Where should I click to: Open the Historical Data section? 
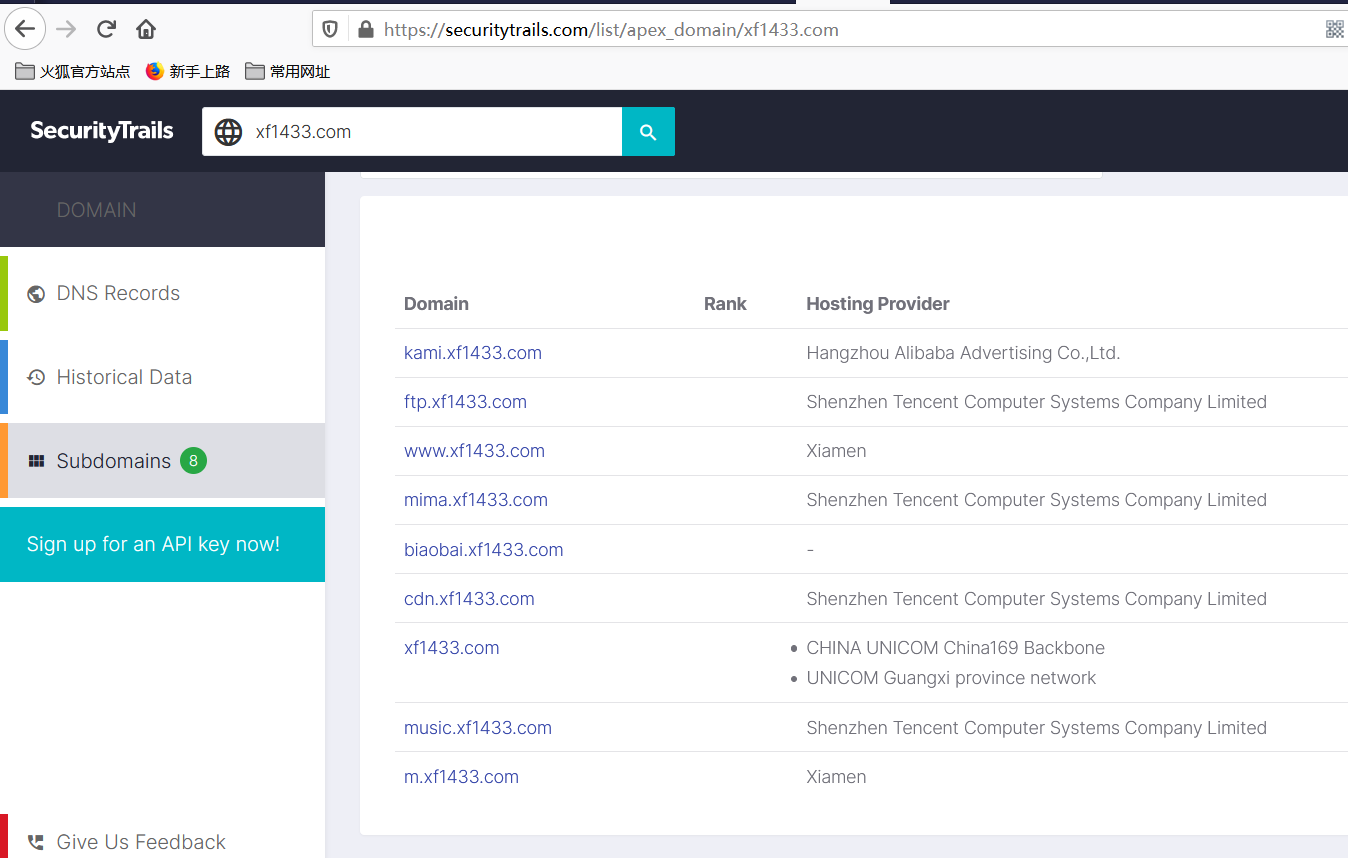click(162, 377)
